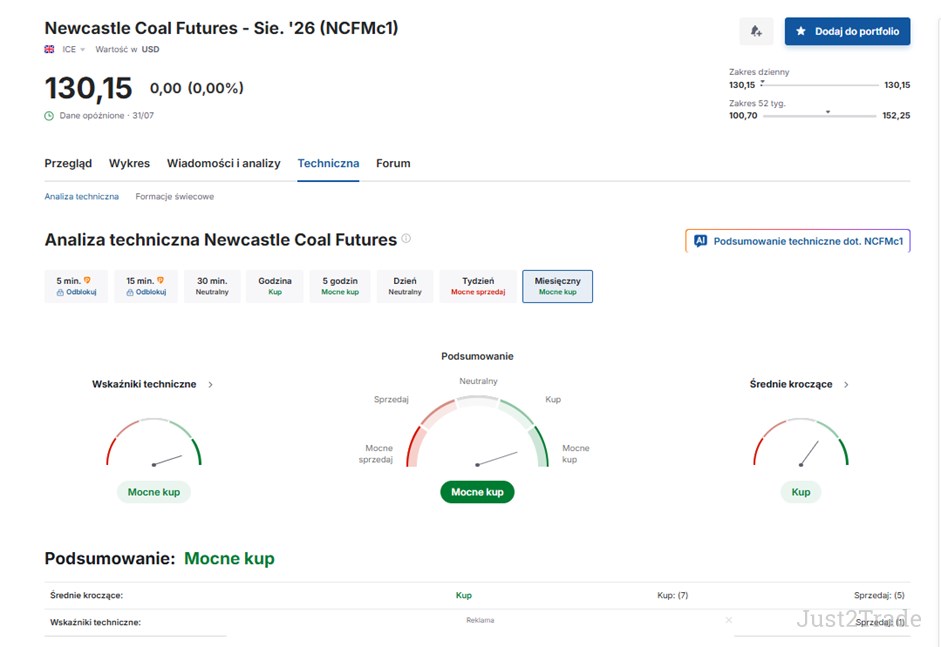
Task: Select the Techniczna tab
Action: click(328, 163)
